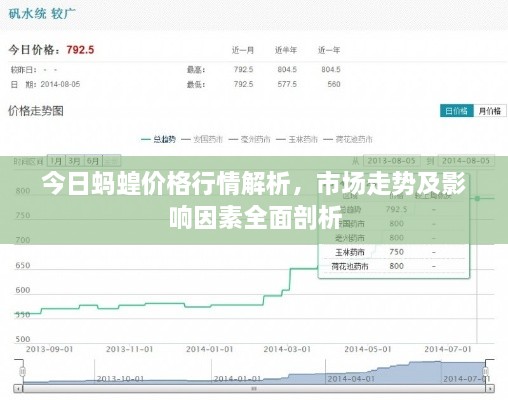Select the 1月 time range button
The height and width of the screenshot is (400, 508).
[x=56, y=161]
